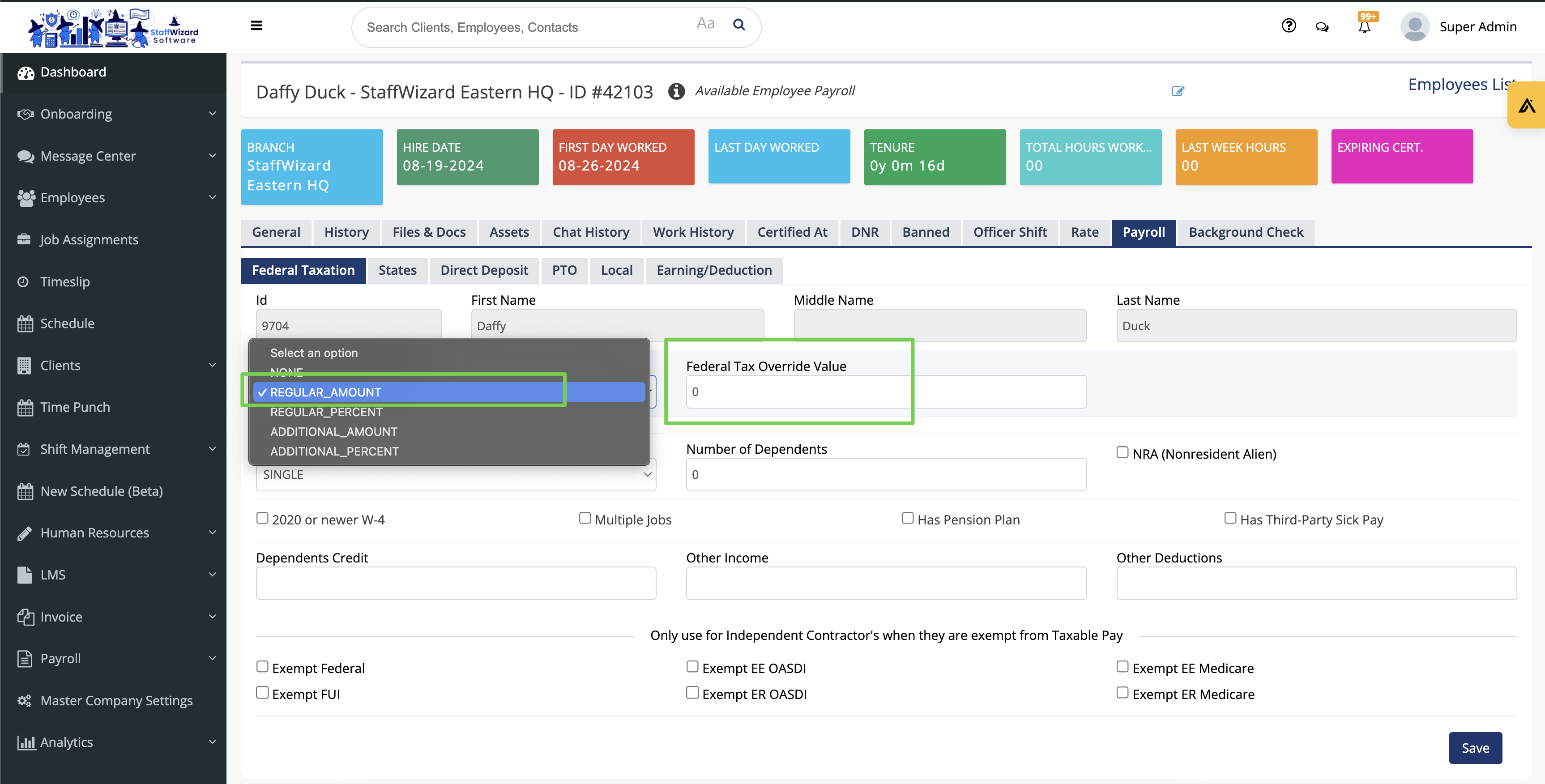Open the Employees List link
This screenshot has height=784, width=1545.
pyautogui.click(x=1462, y=85)
